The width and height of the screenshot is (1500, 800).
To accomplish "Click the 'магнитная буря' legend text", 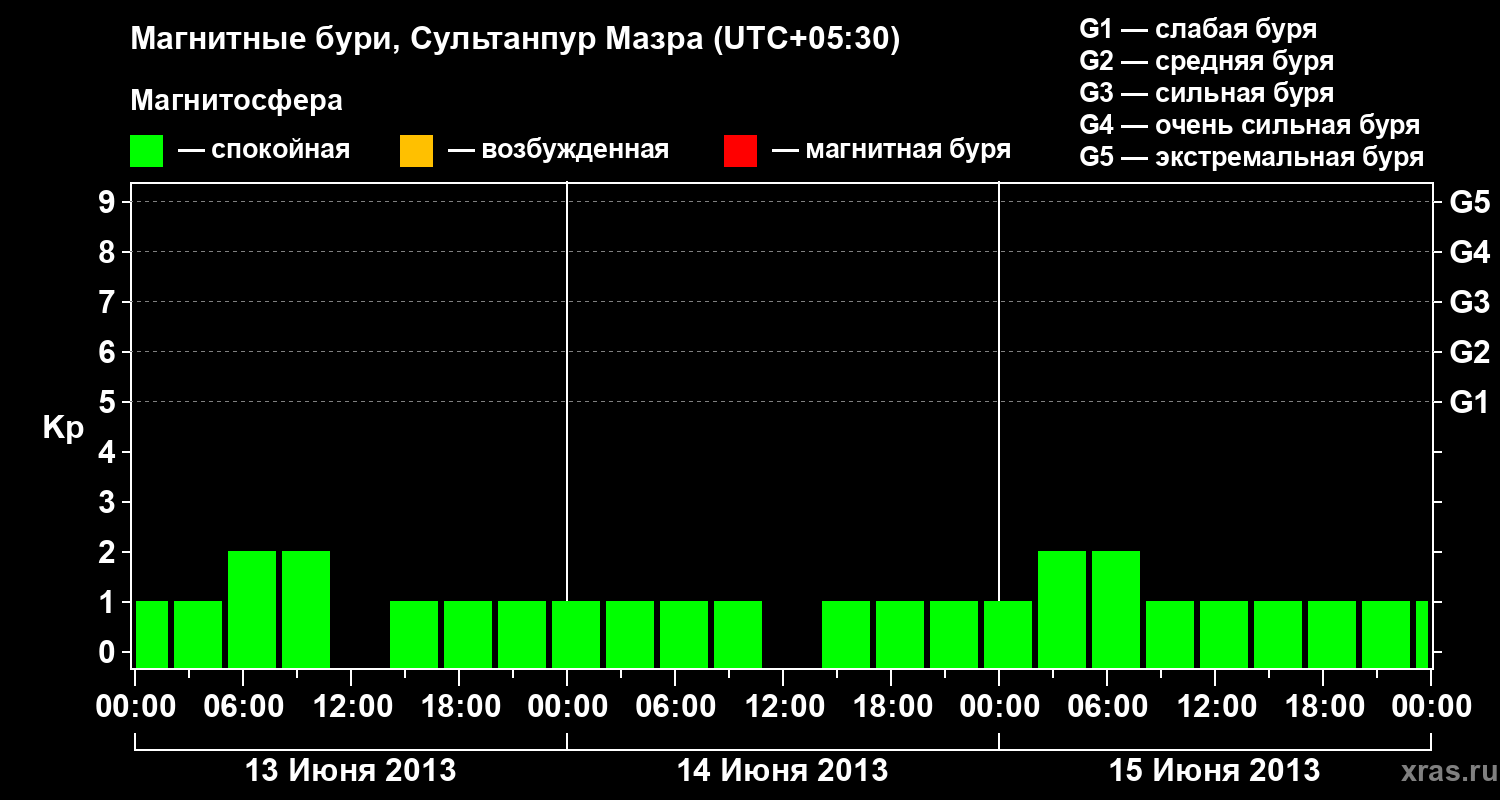I will pos(908,151).
